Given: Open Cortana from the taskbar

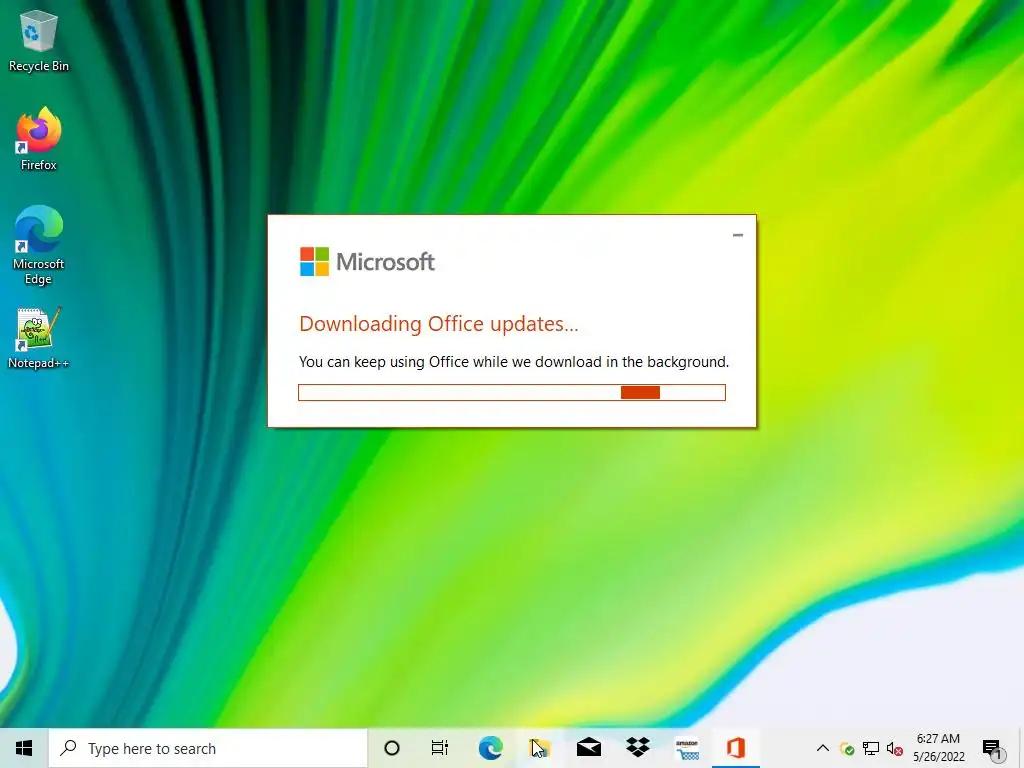Looking at the screenshot, I should click(392, 748).
